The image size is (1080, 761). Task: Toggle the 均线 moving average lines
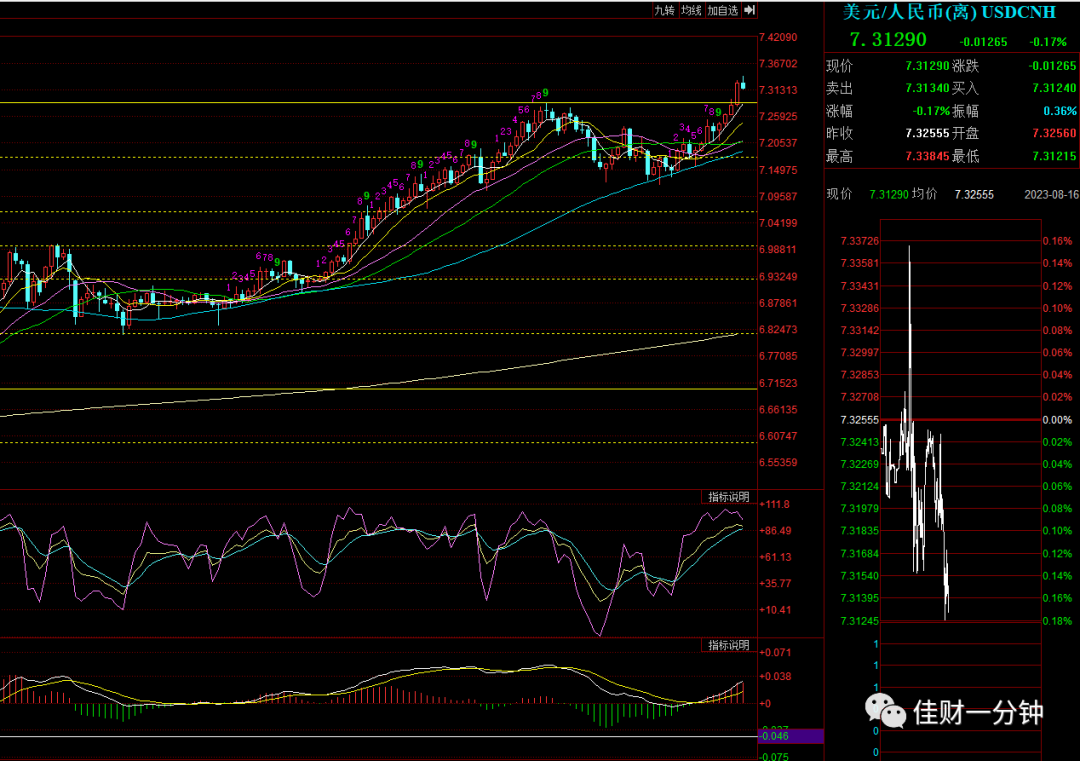click(x=691, y=10)
